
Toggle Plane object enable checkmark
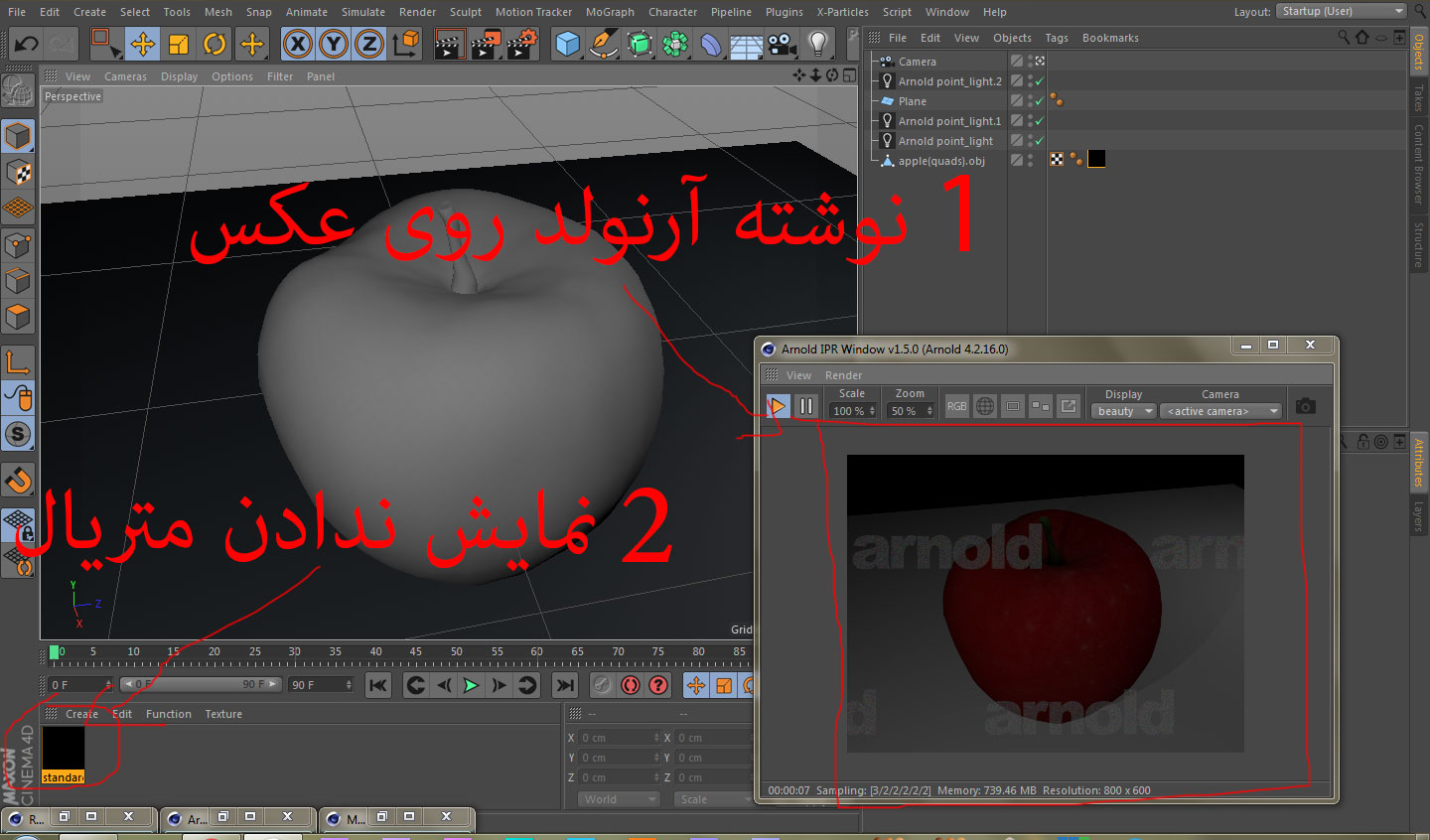[x=1040, y=101]
